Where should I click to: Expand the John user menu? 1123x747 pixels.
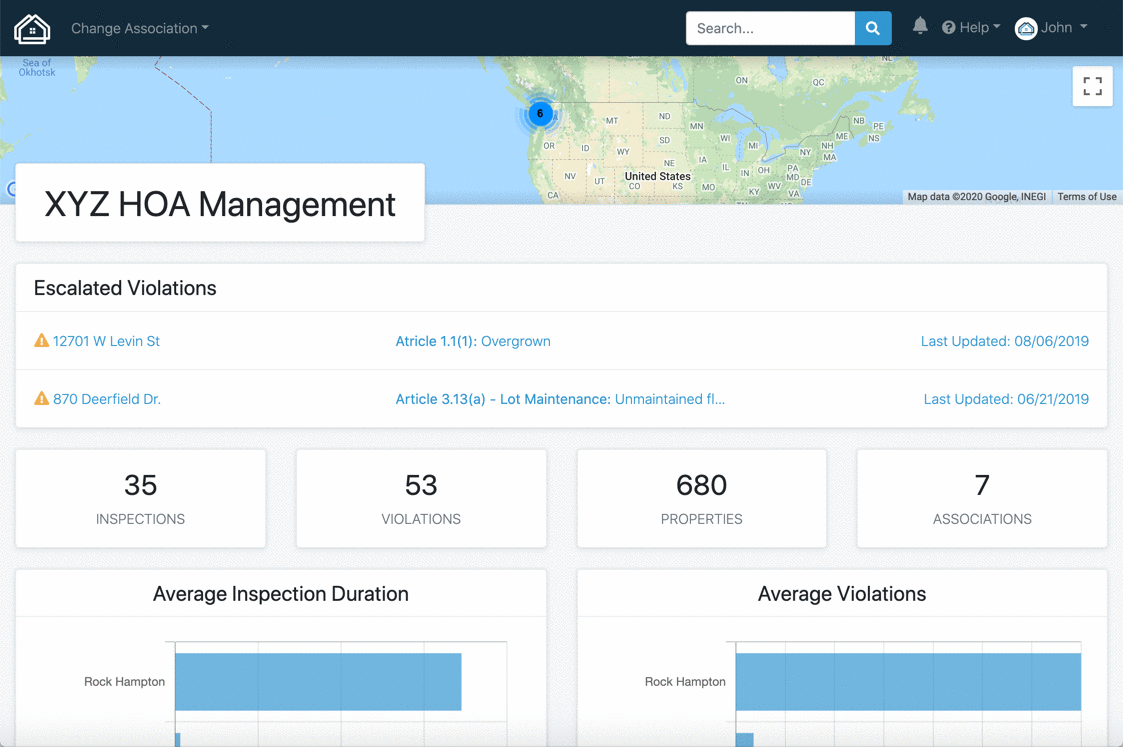(1064, 27)
